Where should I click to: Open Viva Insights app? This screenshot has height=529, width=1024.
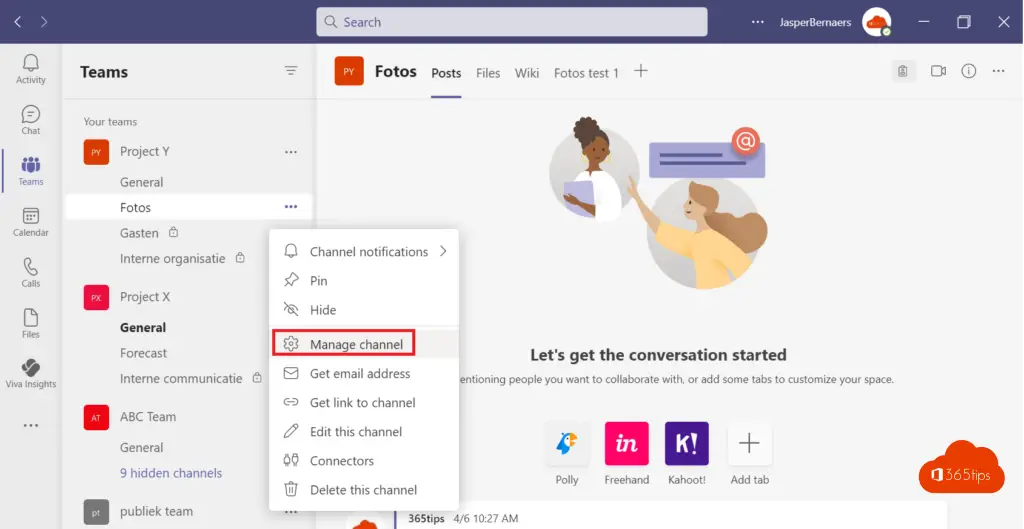[x=31, y=373]
